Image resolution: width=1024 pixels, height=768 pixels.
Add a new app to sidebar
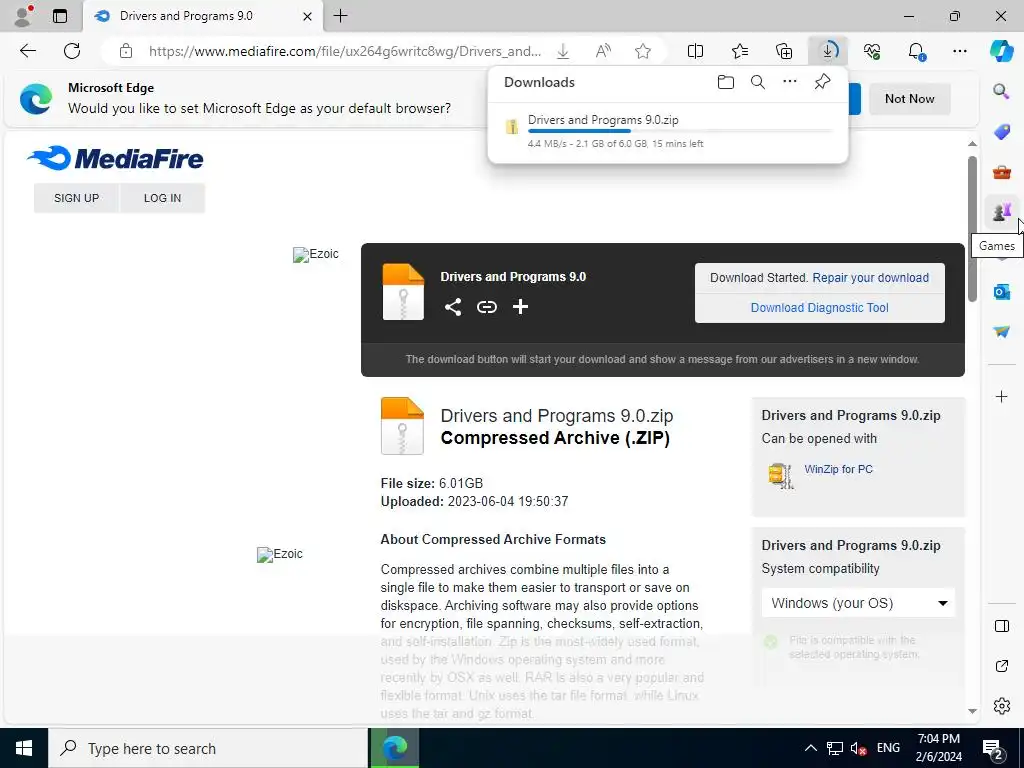(x=1001, y=396)
